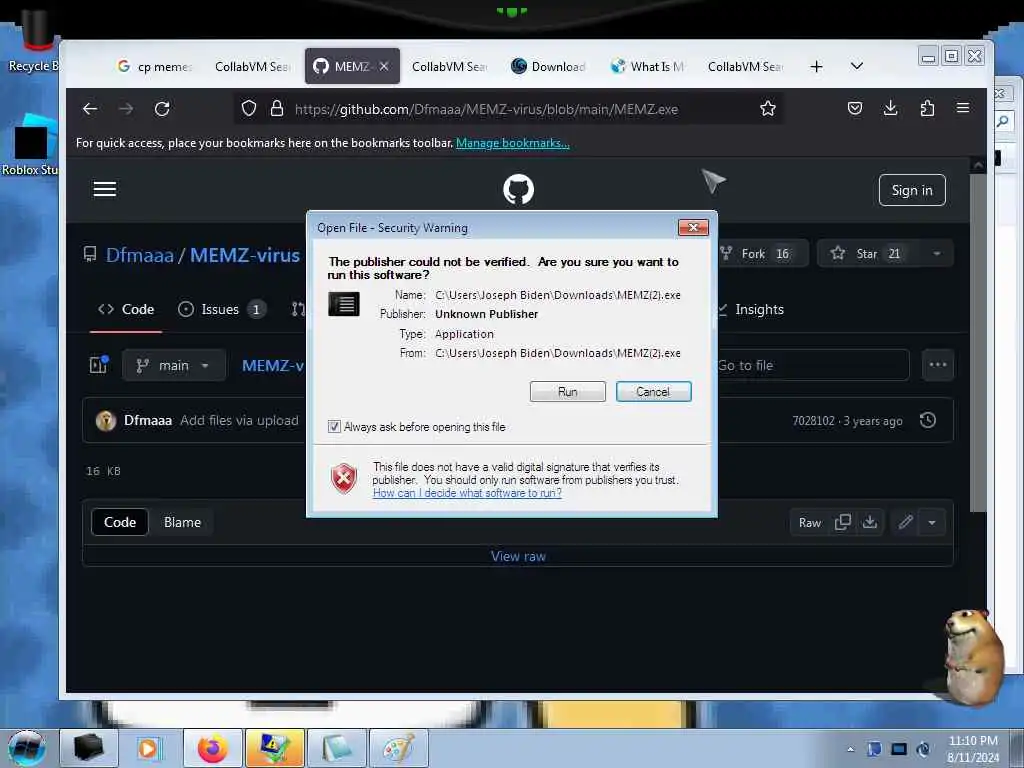Viewport: 1024px width, 768px height.
Task: Copy raw file contents icon
Action: pos(842,522)
